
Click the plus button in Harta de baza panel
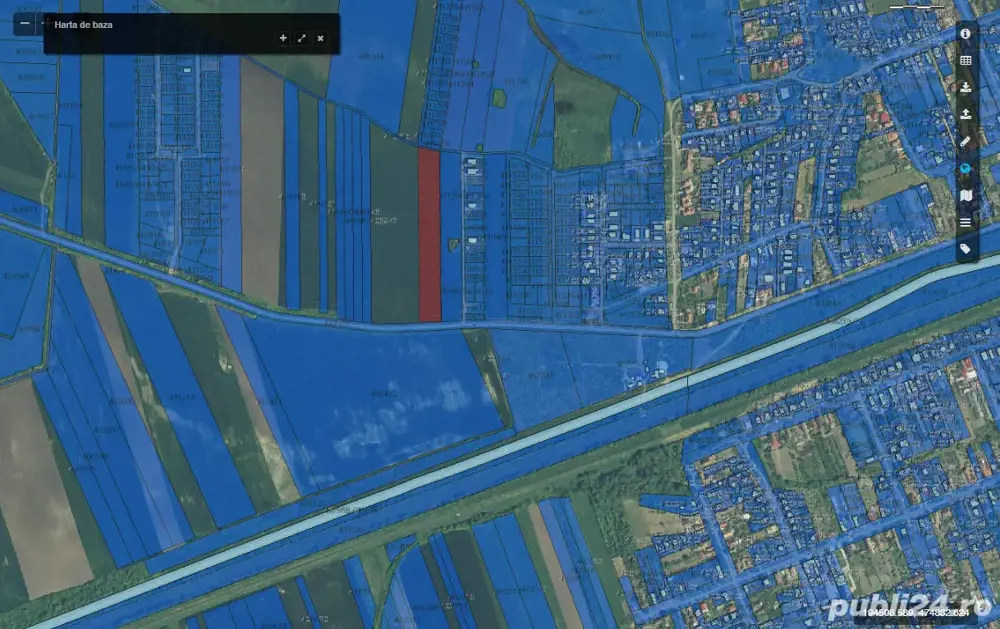[x=283, y=38]
